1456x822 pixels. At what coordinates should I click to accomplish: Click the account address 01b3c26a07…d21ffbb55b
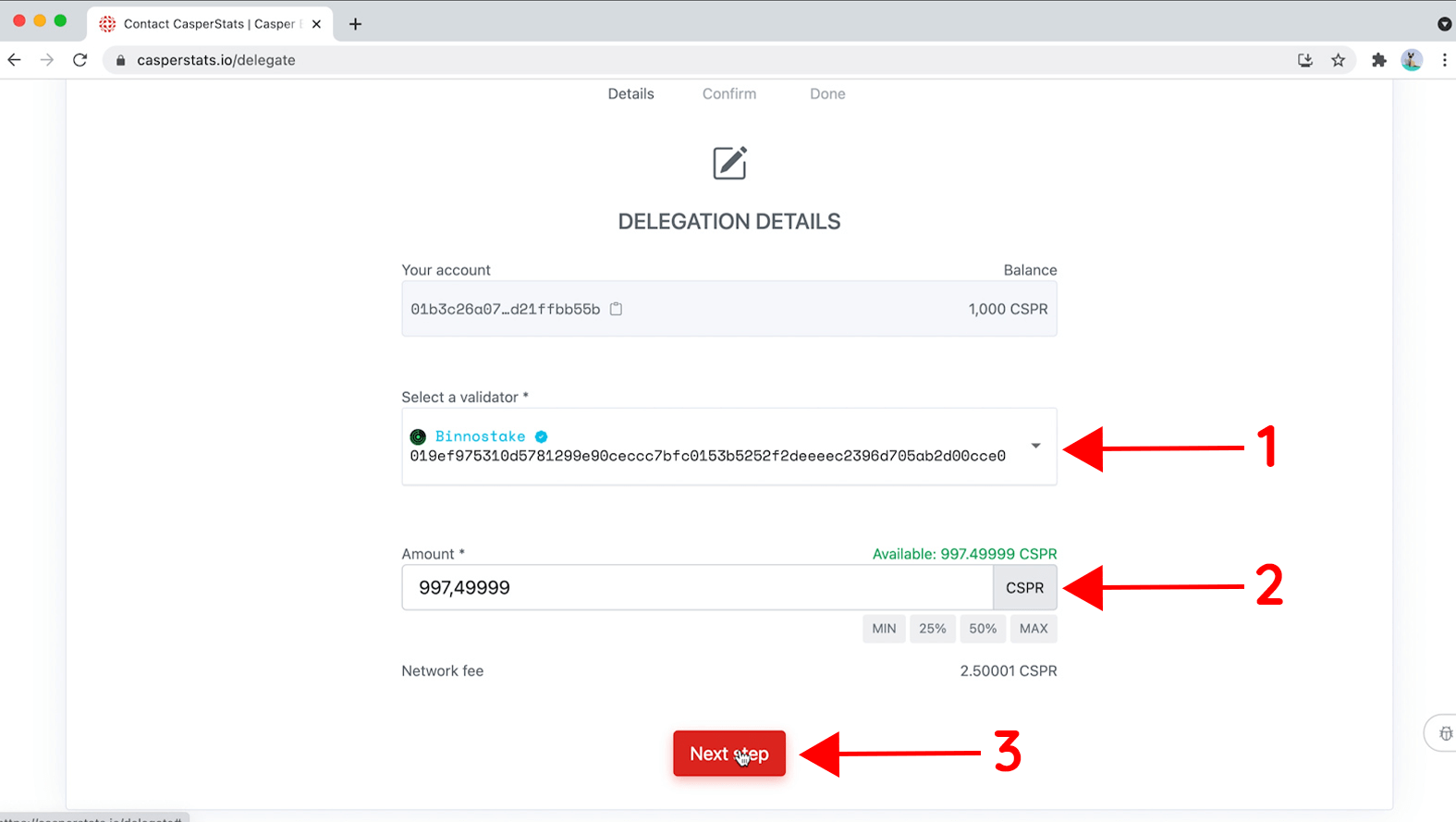click(505, 309)
